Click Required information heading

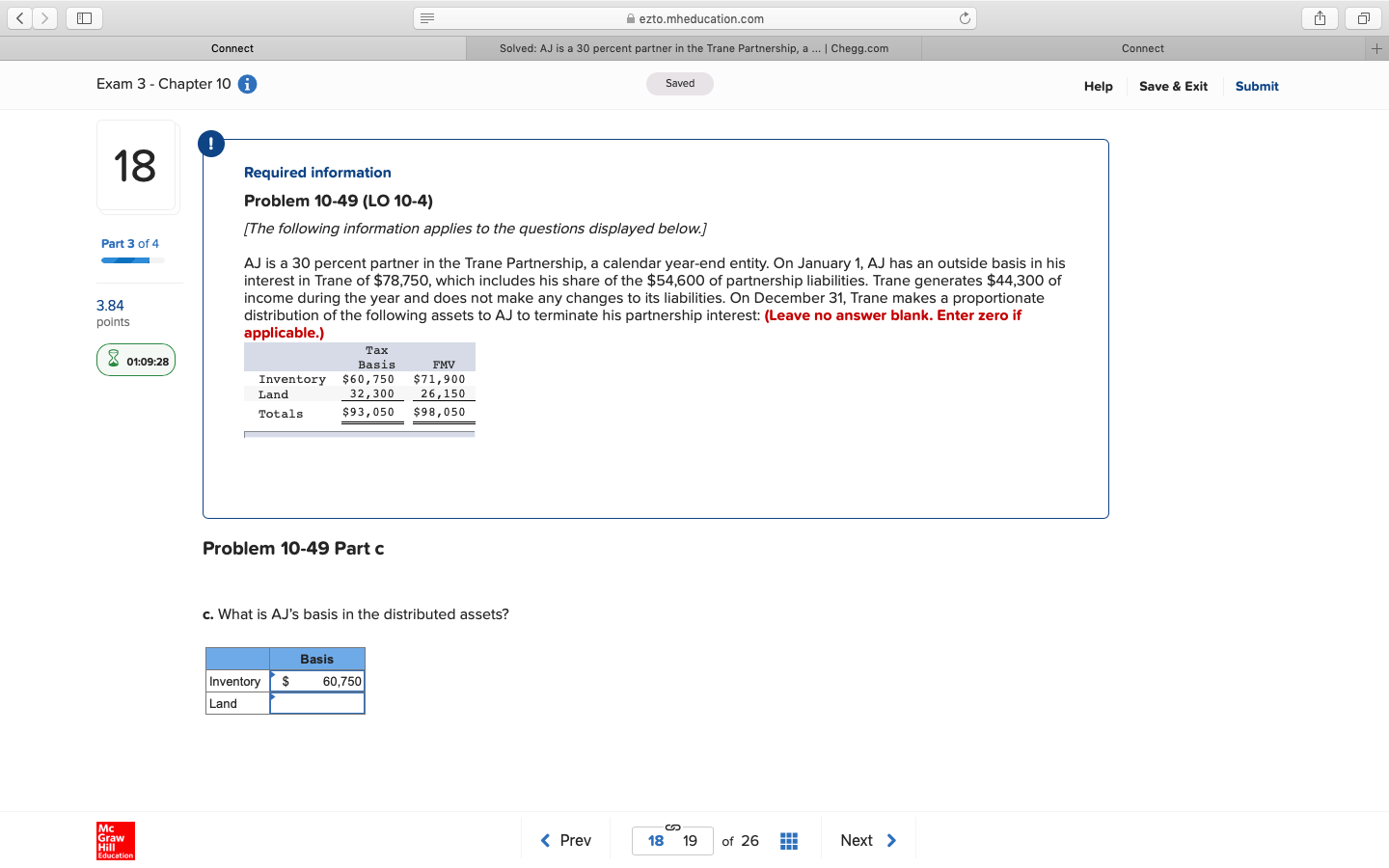click(x=317, y=173)
